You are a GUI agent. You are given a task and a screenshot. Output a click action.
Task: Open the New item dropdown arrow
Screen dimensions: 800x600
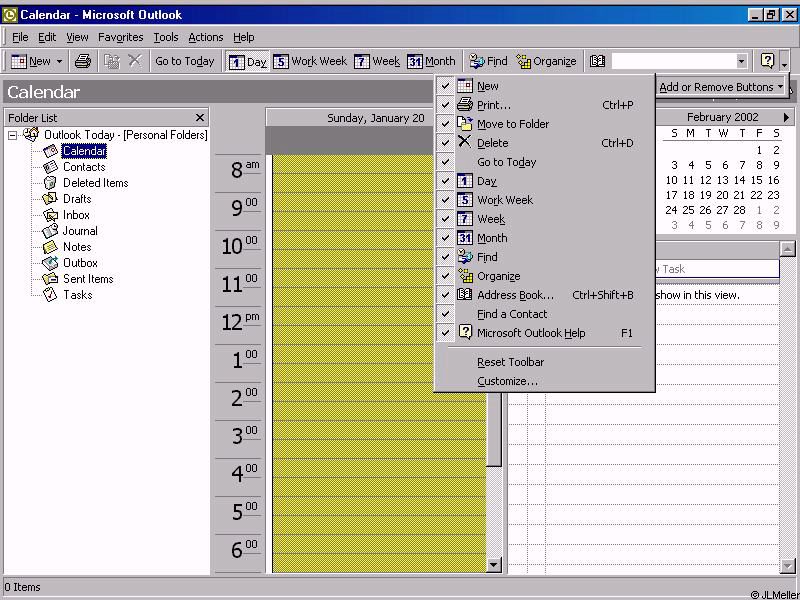pyautogui.click(x=59, y=61)
